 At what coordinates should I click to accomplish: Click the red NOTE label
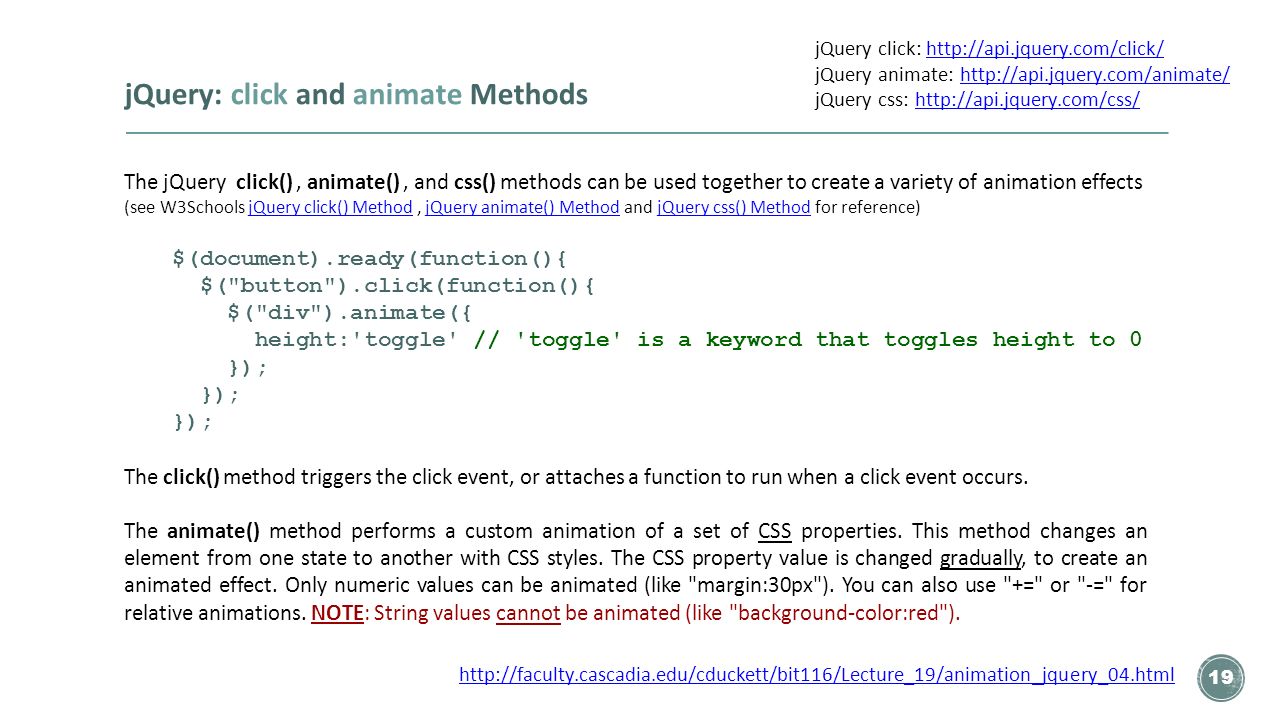[x=337, y=613]
